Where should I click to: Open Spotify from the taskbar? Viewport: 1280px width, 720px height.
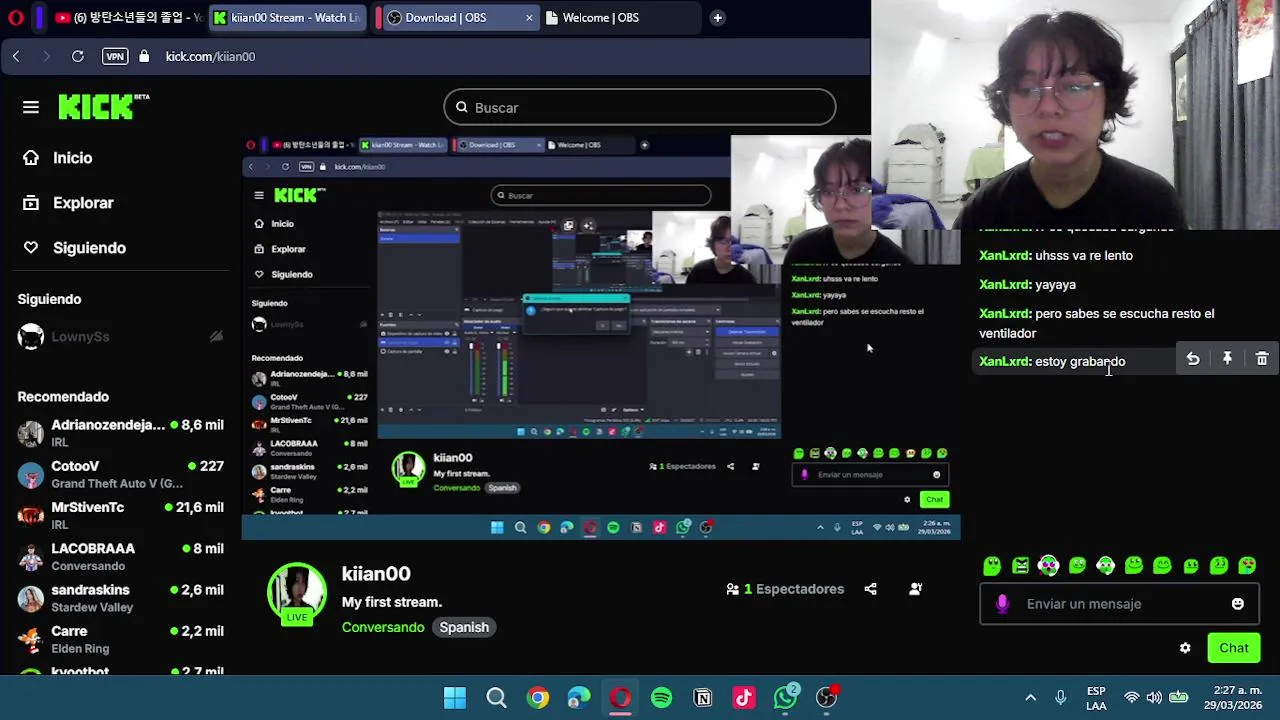pyautogui.click(x=662, y=698)
